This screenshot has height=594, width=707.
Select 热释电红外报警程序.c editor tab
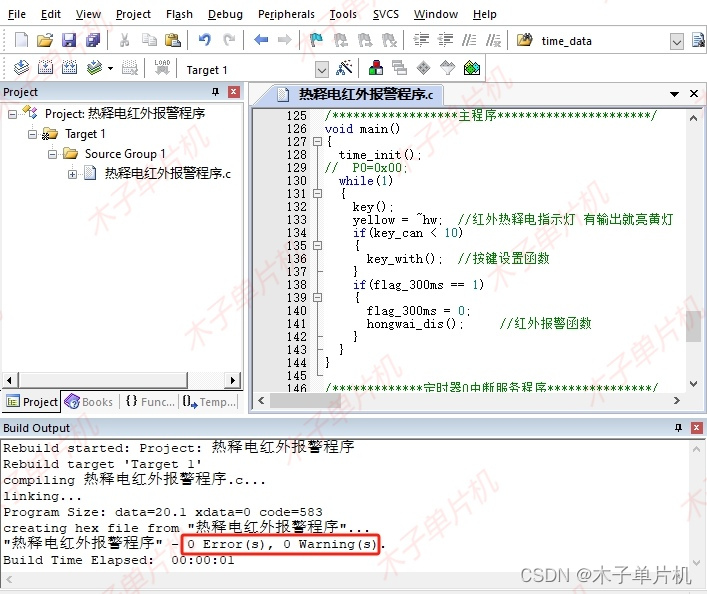(356, 95)
